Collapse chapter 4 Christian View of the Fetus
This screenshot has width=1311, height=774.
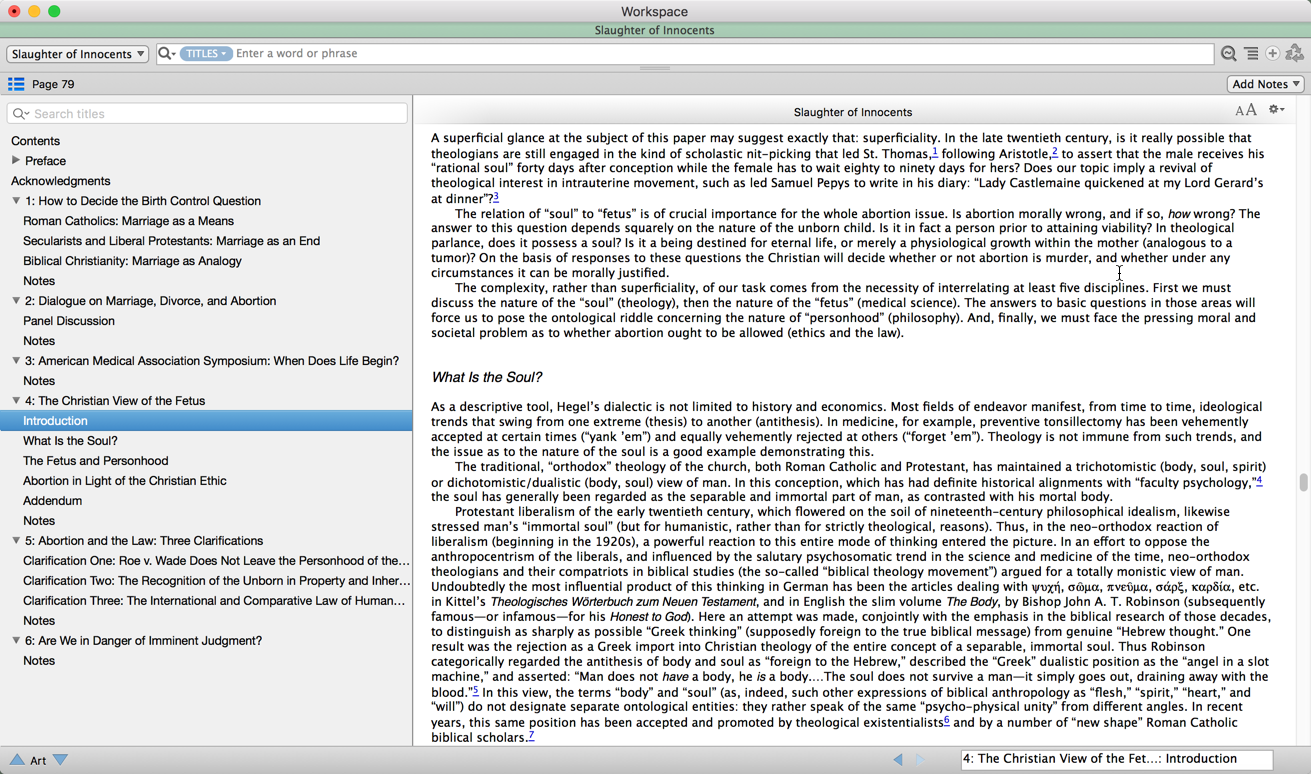[x=16, y=401]
